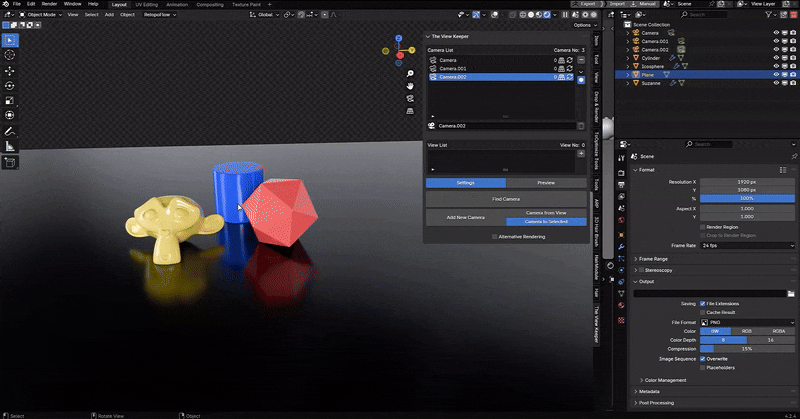
Task: Click the trash icon beside Camera.002 name
Action: 581,126
